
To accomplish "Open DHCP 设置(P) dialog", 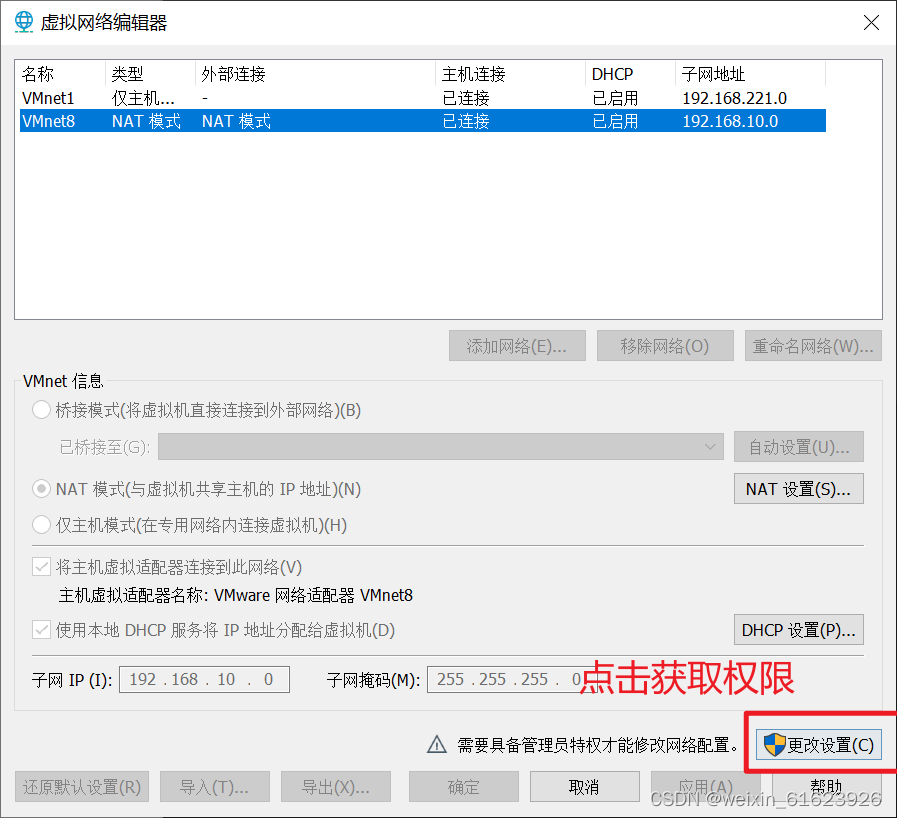I will (x=799, y=630).
